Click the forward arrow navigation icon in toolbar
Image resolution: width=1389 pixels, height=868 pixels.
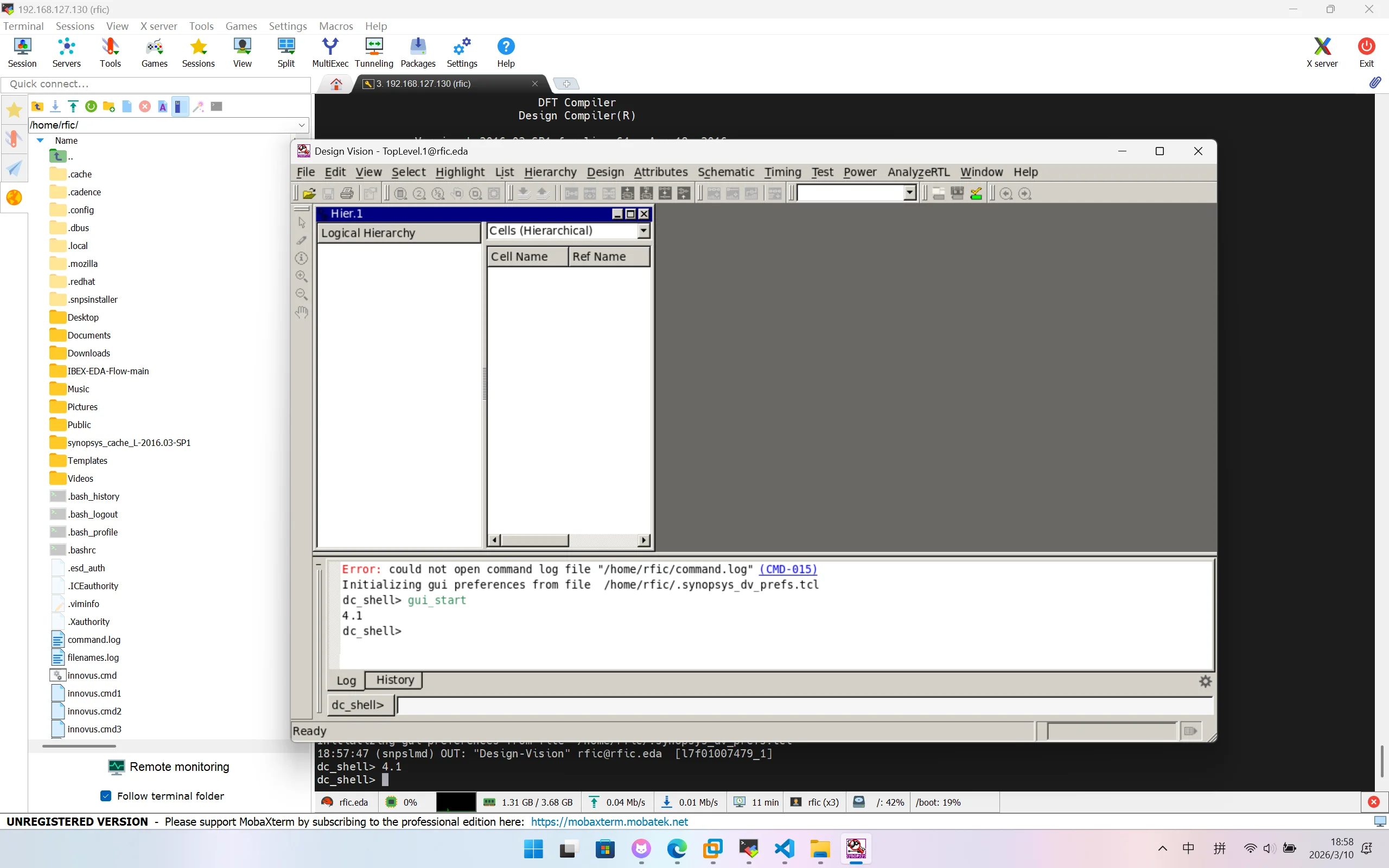coord(1025,194)
